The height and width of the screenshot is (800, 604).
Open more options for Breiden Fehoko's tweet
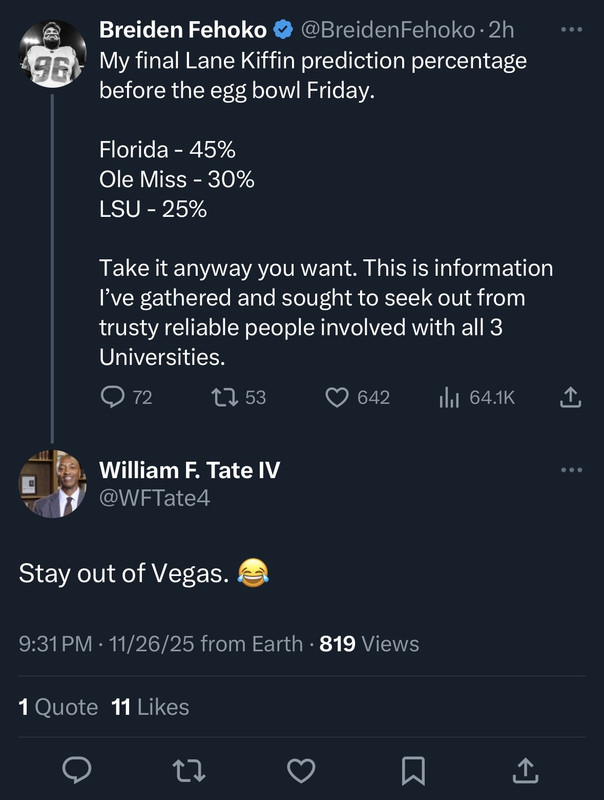(x=571, y=31)
